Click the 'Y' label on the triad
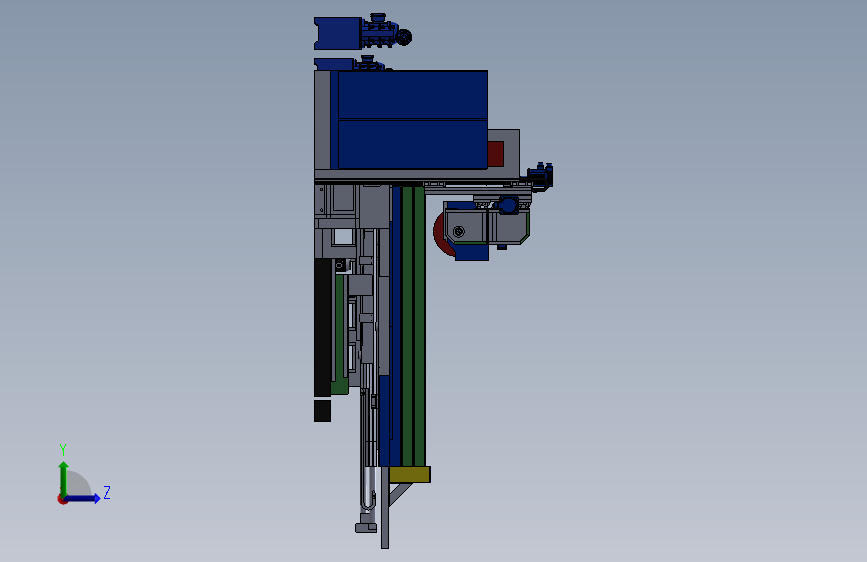 click(63, 449)
